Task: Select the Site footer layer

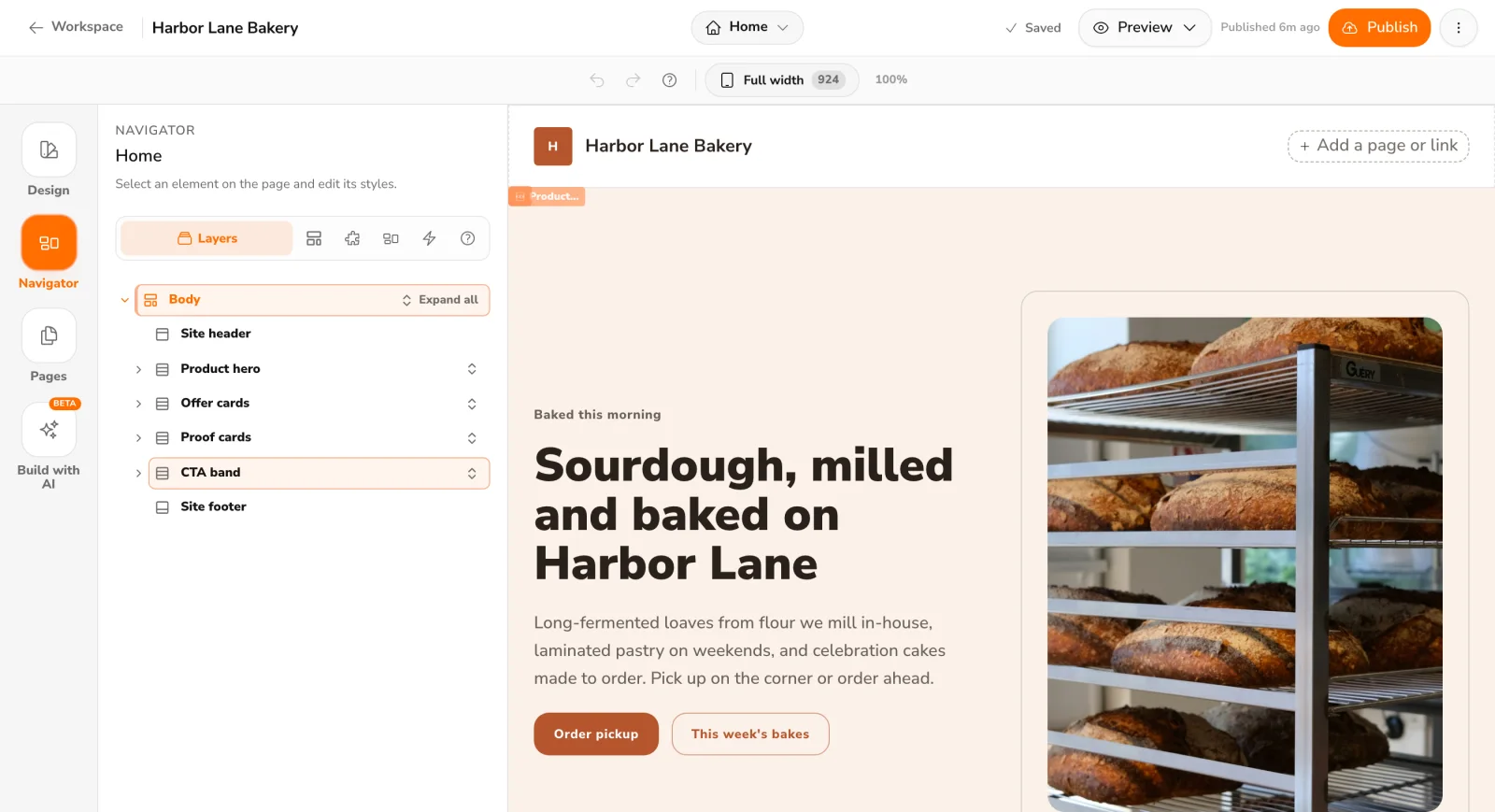Action: (319, 506)
